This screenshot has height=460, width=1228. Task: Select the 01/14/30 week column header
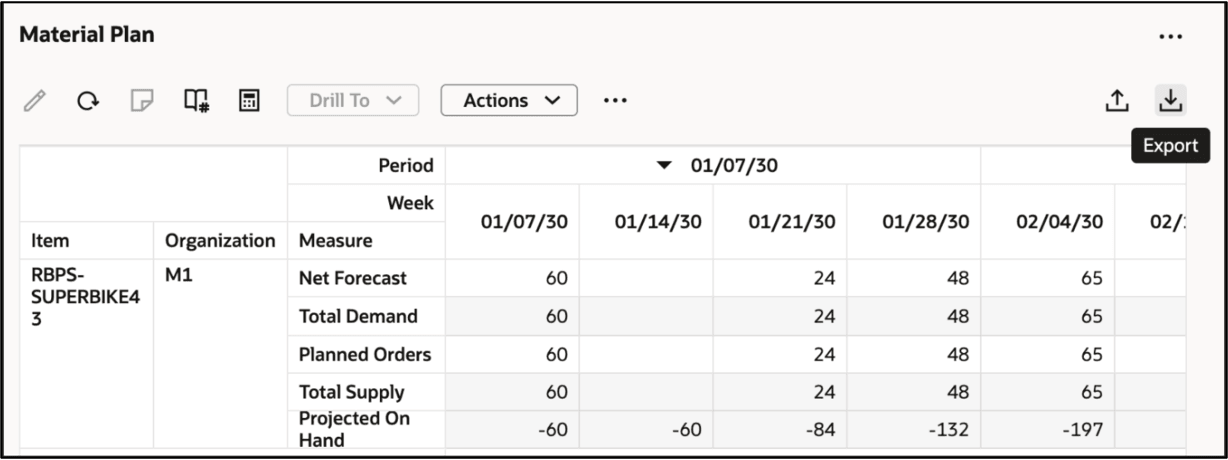(658, 222)
